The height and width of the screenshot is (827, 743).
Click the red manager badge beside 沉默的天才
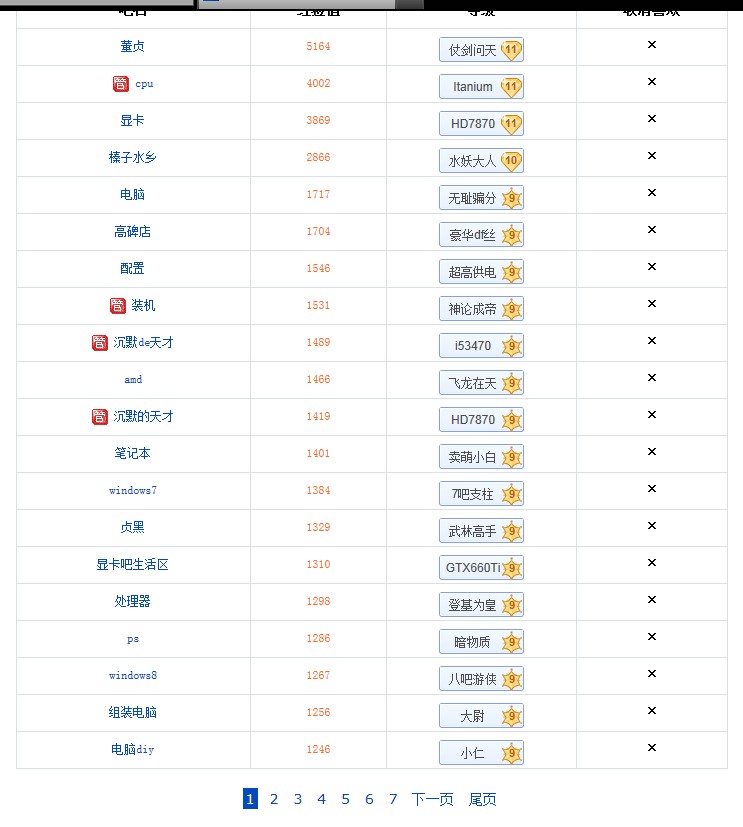[100, 417]
